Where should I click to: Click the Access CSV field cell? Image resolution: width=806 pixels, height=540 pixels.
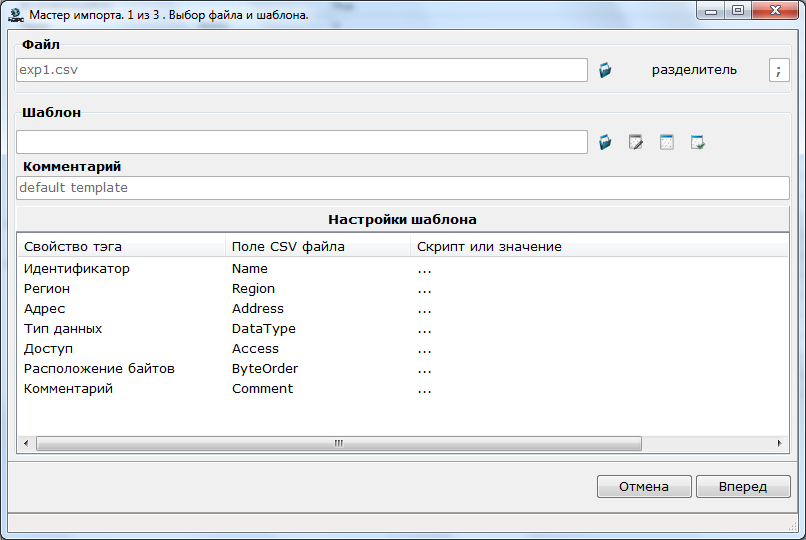pyautogui.click(x=255, y=349)
